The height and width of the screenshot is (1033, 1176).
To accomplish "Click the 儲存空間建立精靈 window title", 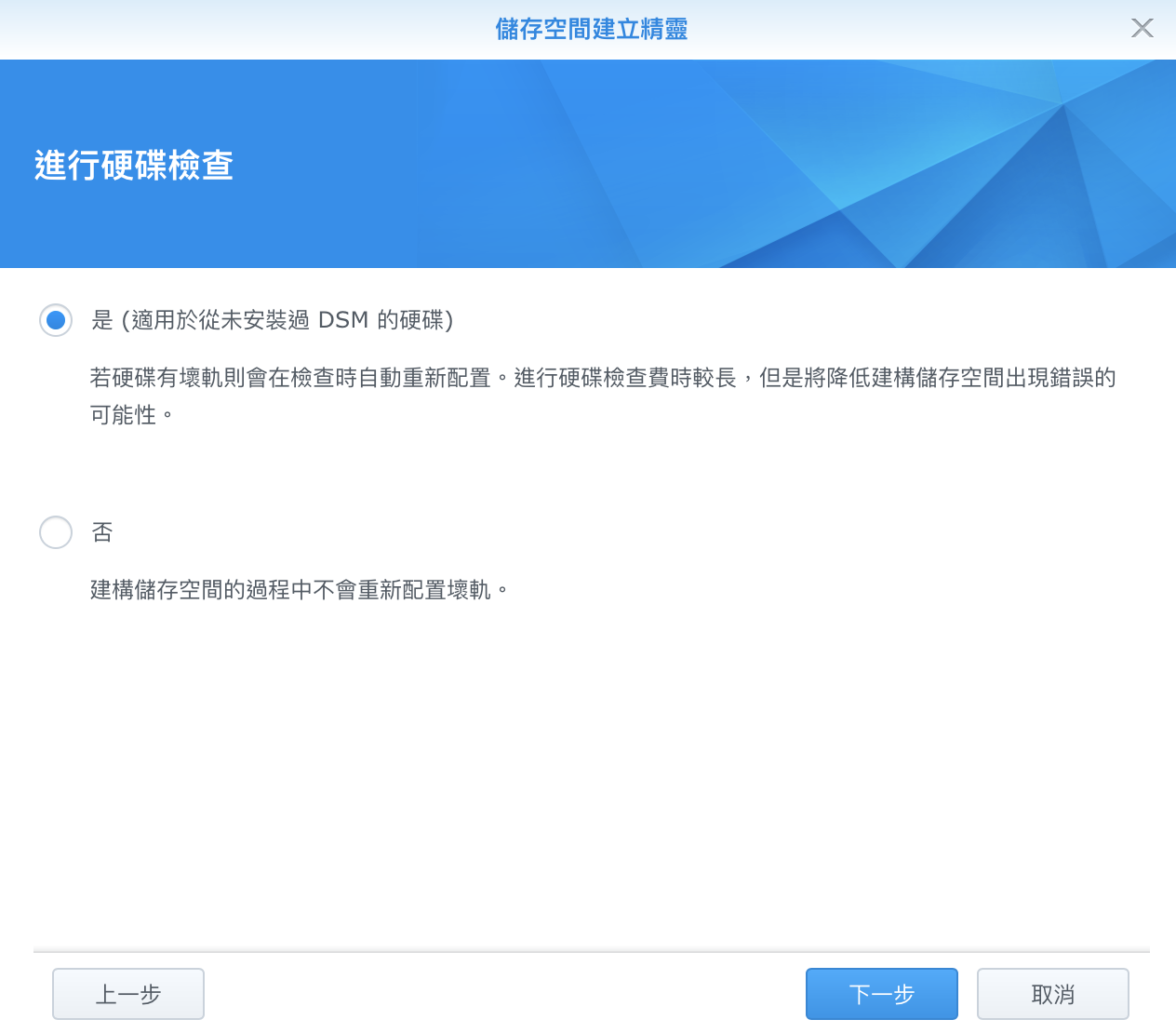I will pyautogui.click(x=591, y=29).
